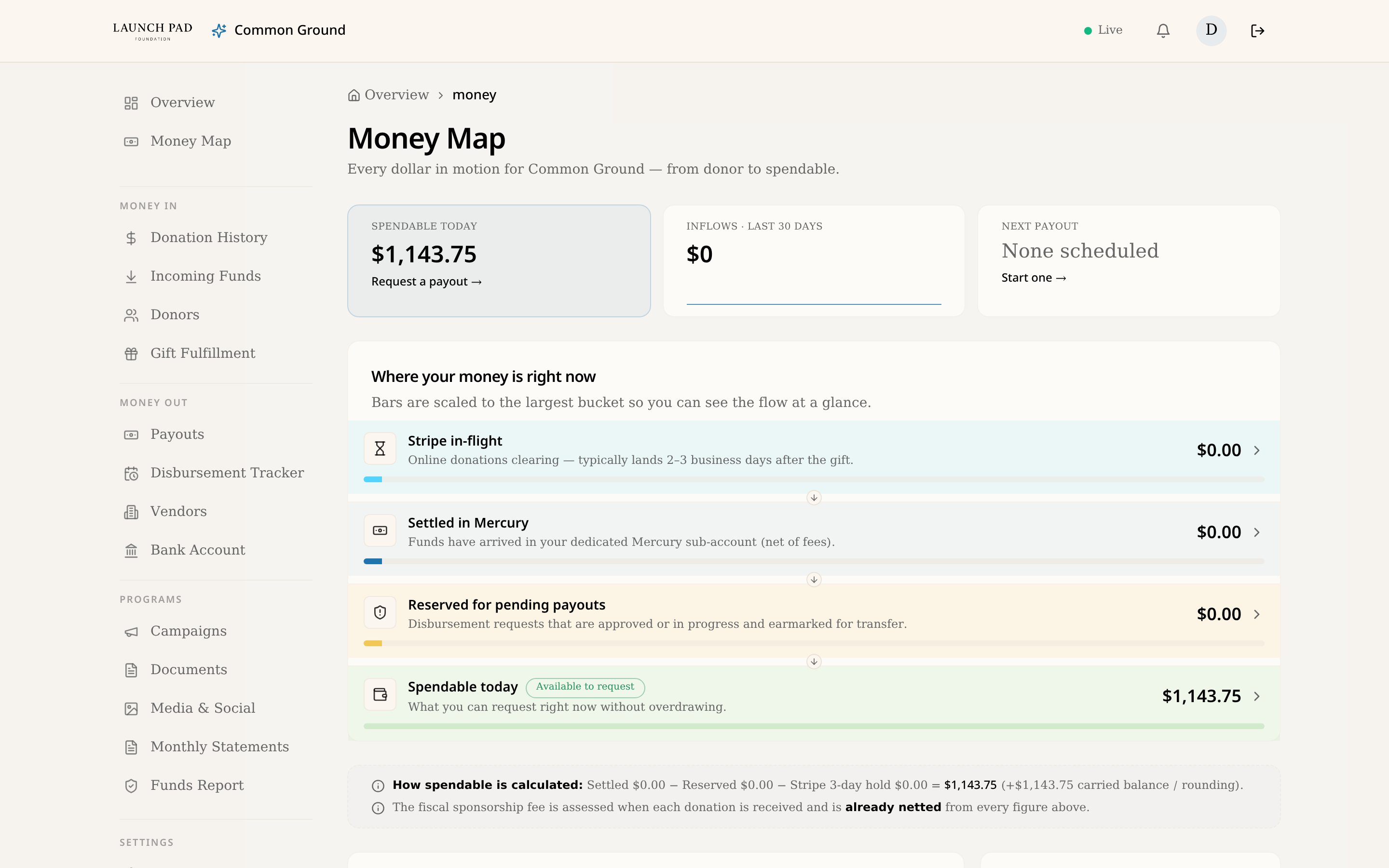Open Documents in the sidebar
The height and width of the screenshot is (868, 1389).
coord(216,670)
